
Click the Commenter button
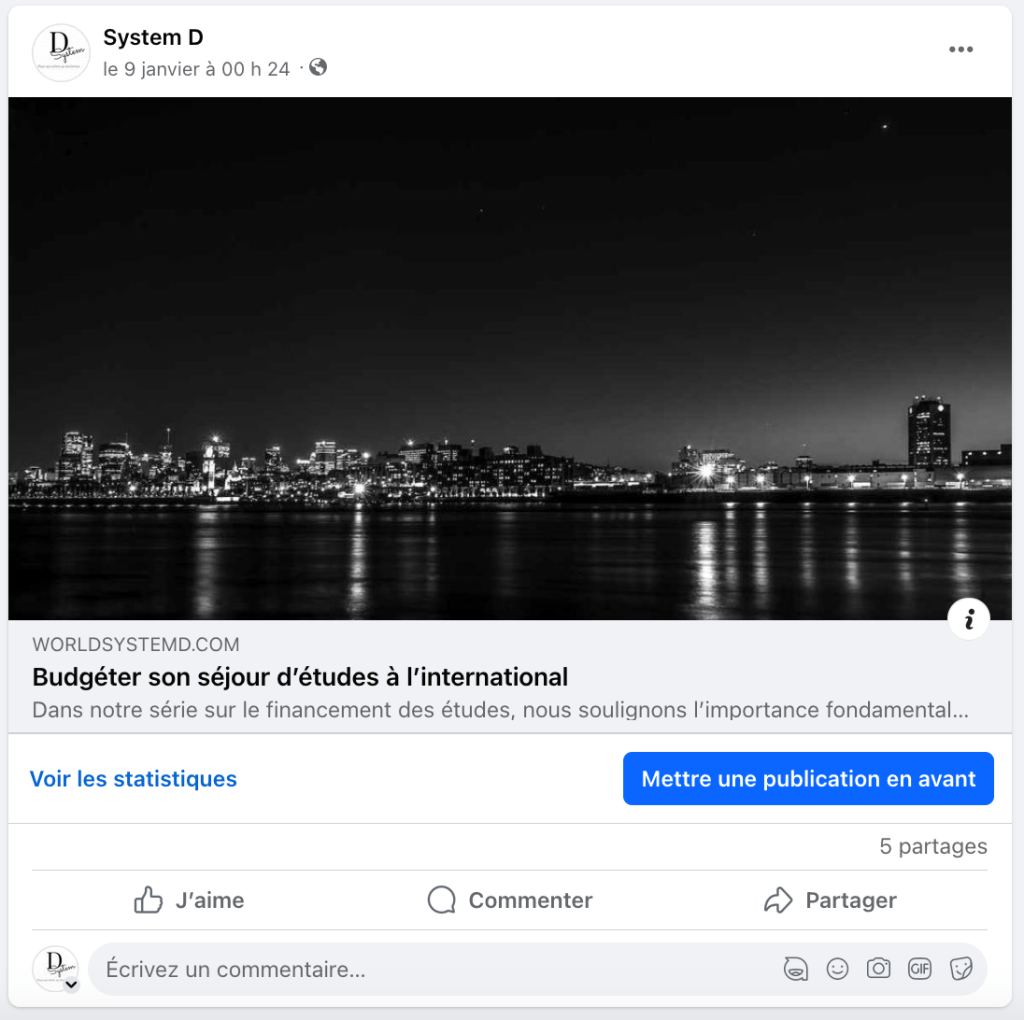point(510,900)
